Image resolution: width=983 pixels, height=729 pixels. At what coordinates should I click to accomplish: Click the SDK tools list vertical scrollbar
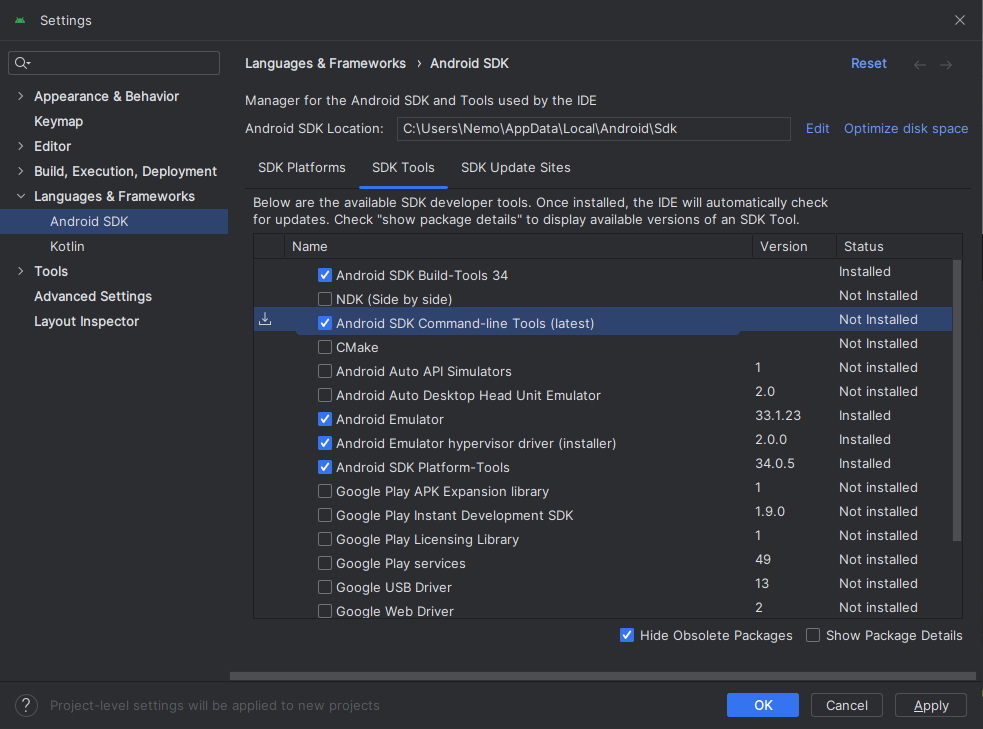click(956, 400)
